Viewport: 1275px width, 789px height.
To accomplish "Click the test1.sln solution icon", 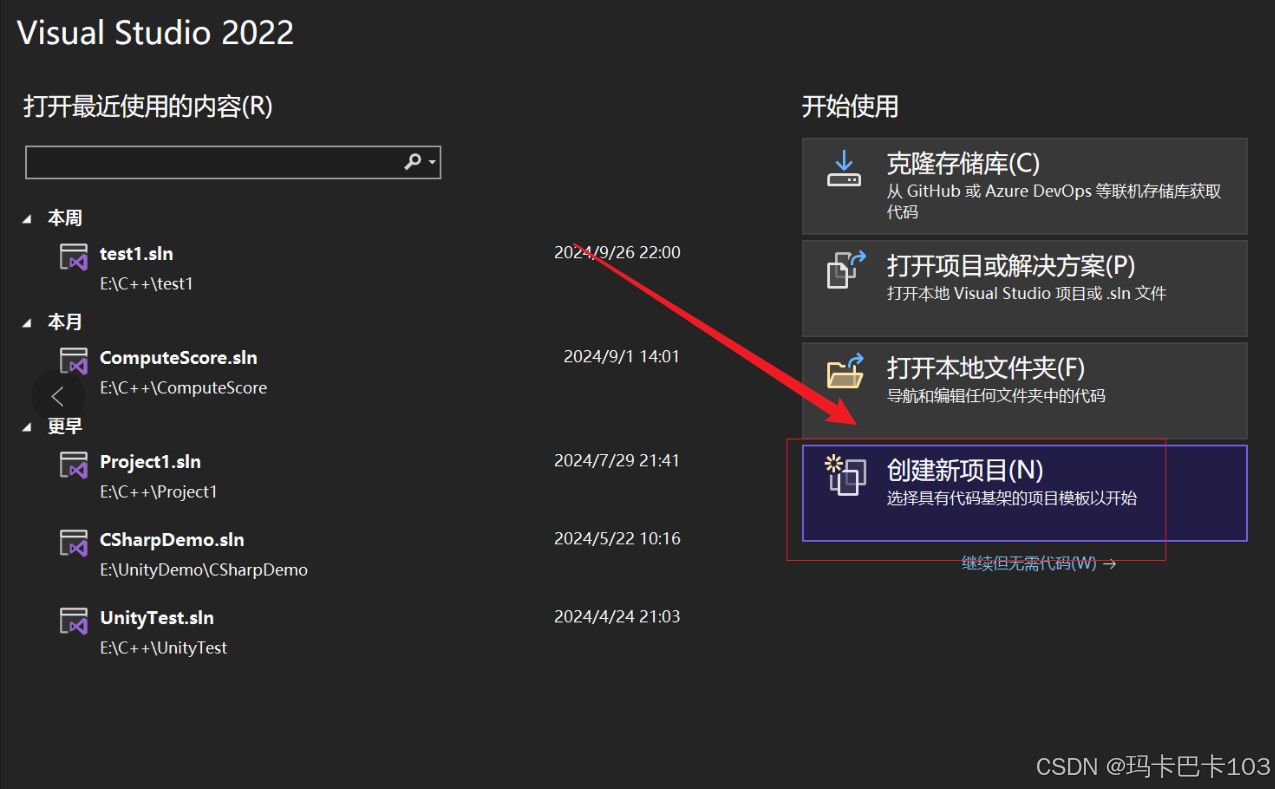I will [74, 257].
